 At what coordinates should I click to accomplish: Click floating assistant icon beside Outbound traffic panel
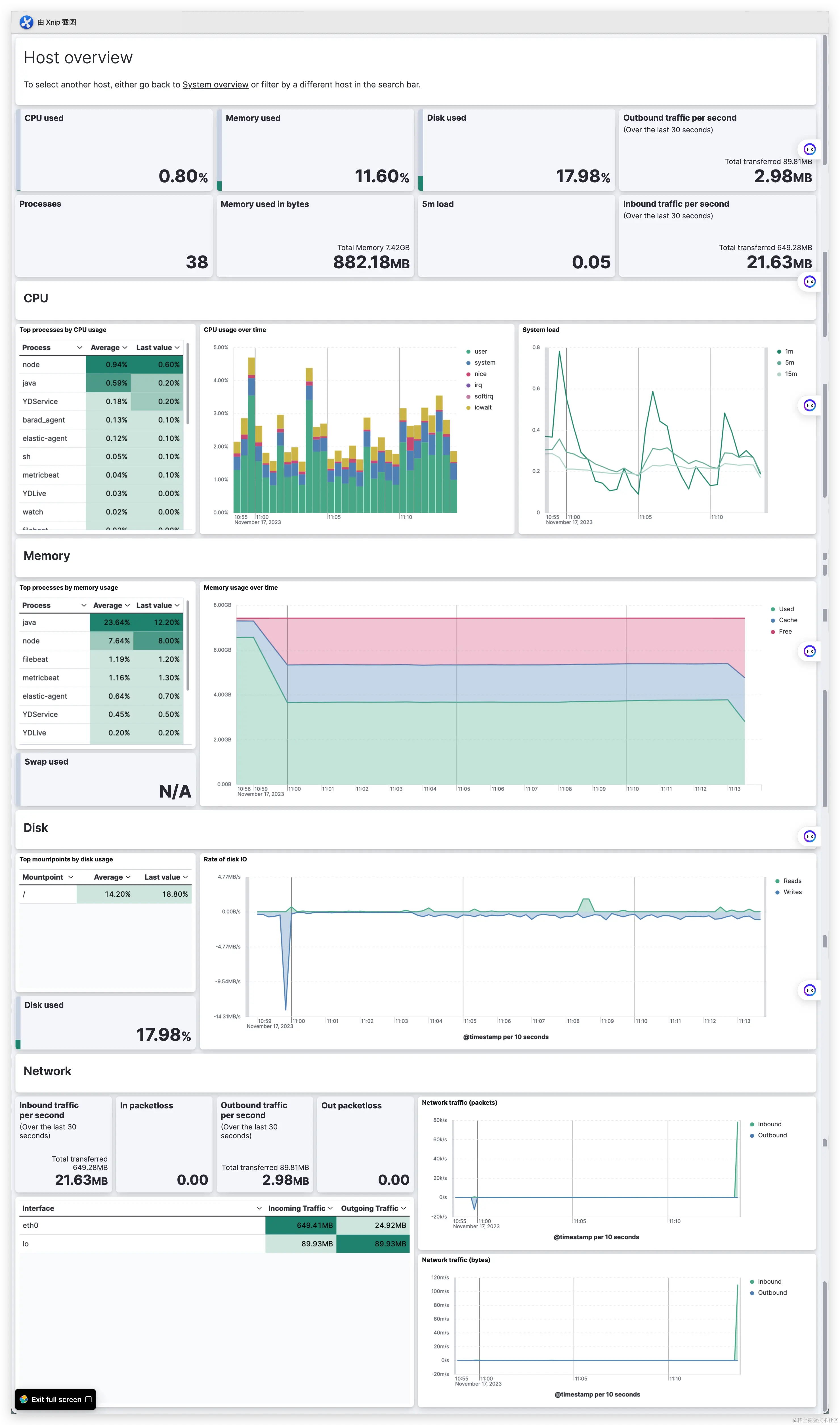[x=809, y=149]
